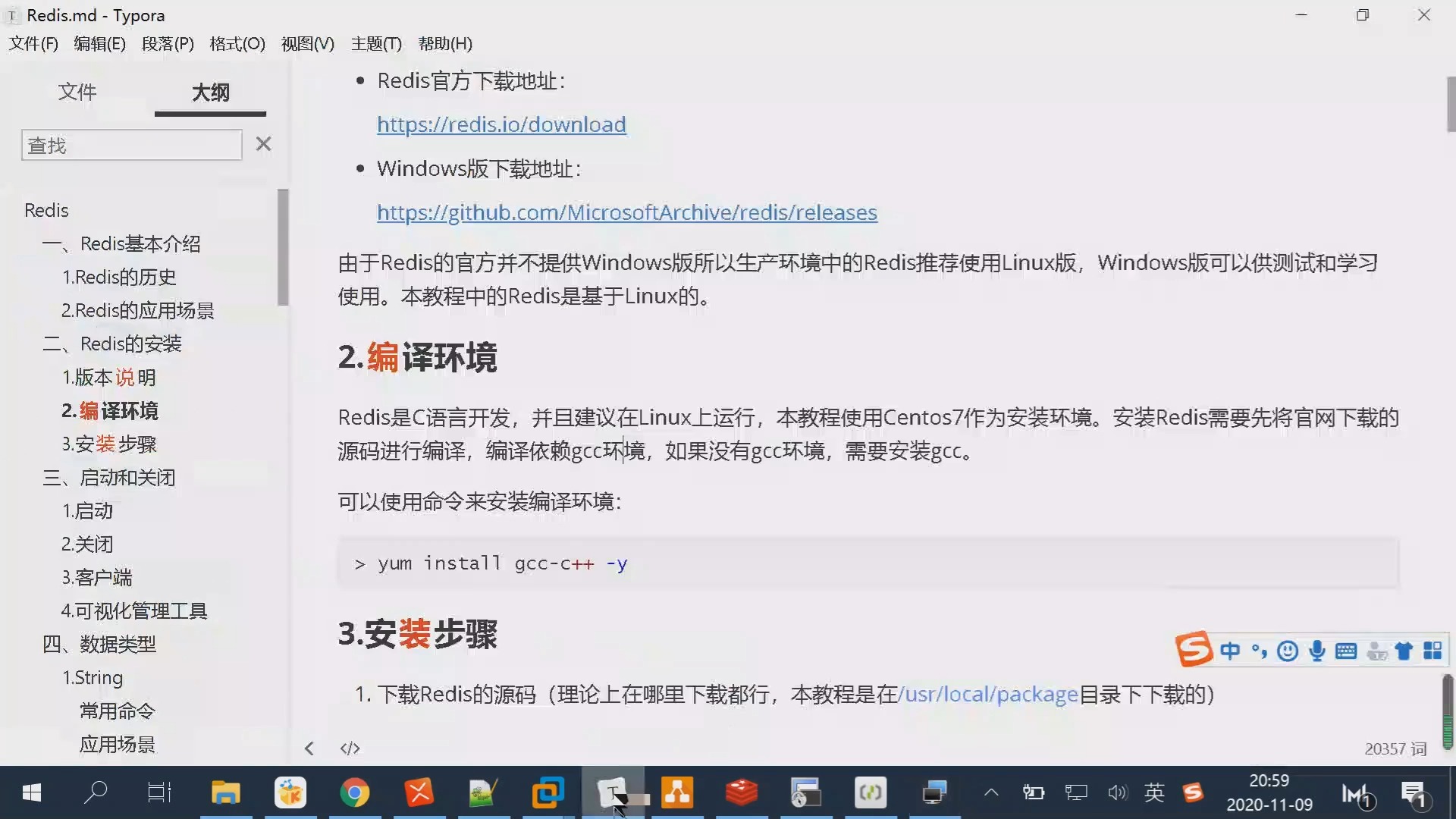
Task: Switch to the 大纲 (Outline) sidebar tab
Action: click(210, 92)
